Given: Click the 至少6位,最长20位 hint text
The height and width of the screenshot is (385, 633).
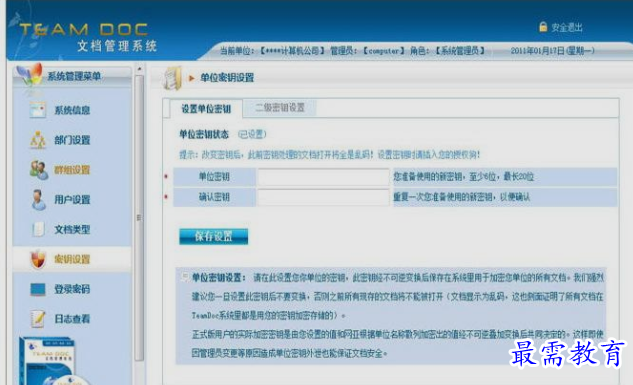Looking at the screenshot, I should (x=464, y=177).
